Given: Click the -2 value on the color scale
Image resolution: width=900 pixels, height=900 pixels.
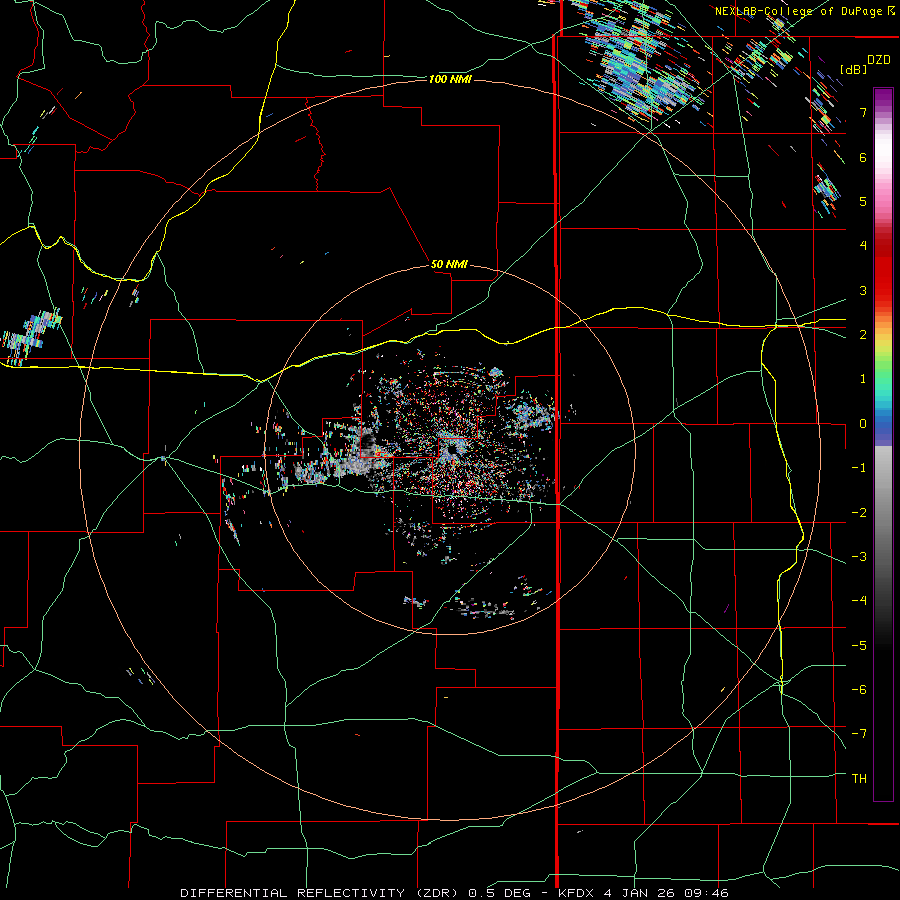Looking at the screenshot, I should pos(859,513).
